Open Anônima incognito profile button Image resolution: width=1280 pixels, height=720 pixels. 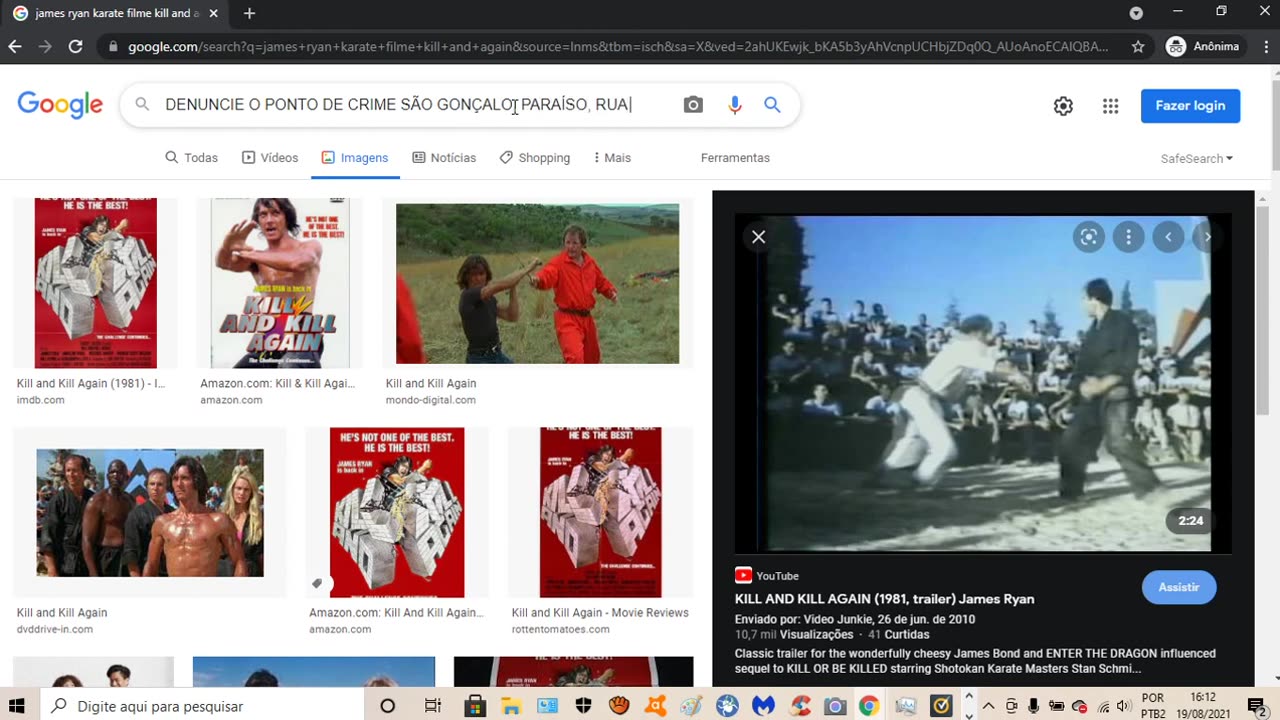pyautogui.click(x=1203, y=46)
